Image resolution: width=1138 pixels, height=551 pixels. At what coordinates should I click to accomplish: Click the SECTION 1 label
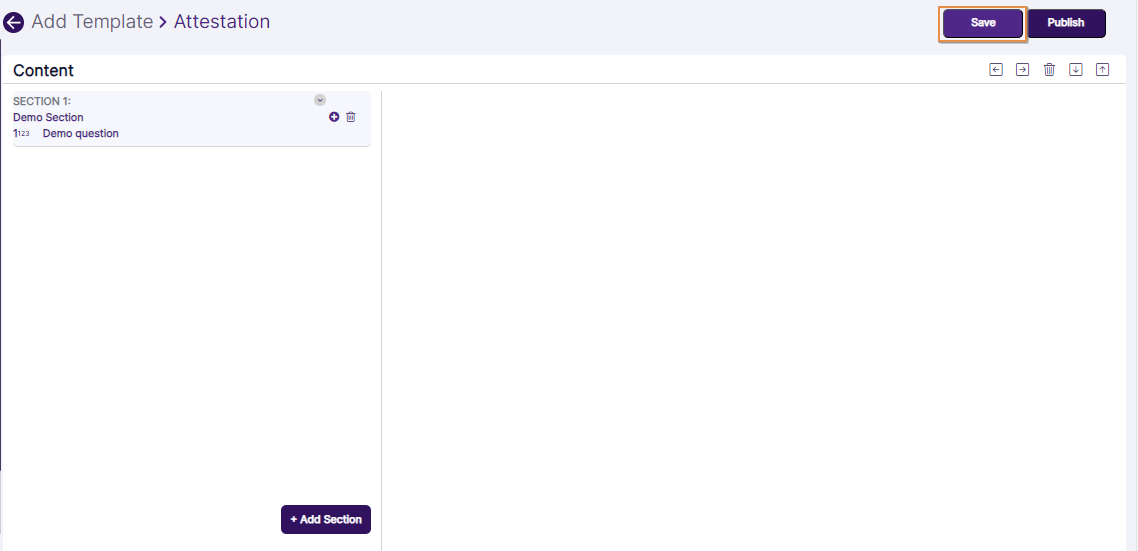(42, 101)
